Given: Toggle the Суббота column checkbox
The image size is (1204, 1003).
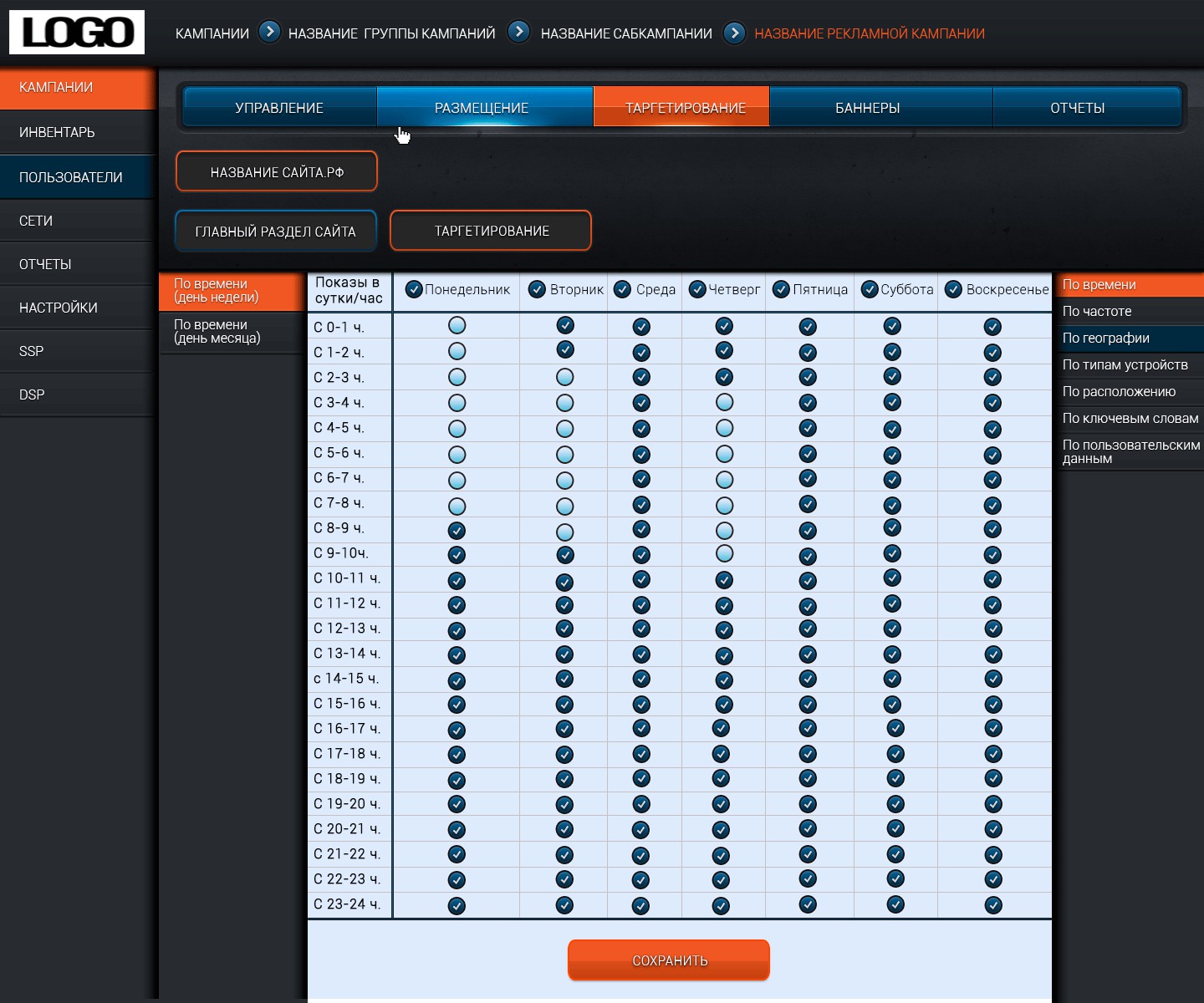Looking at the screenshot, I should tap(870, 289).
